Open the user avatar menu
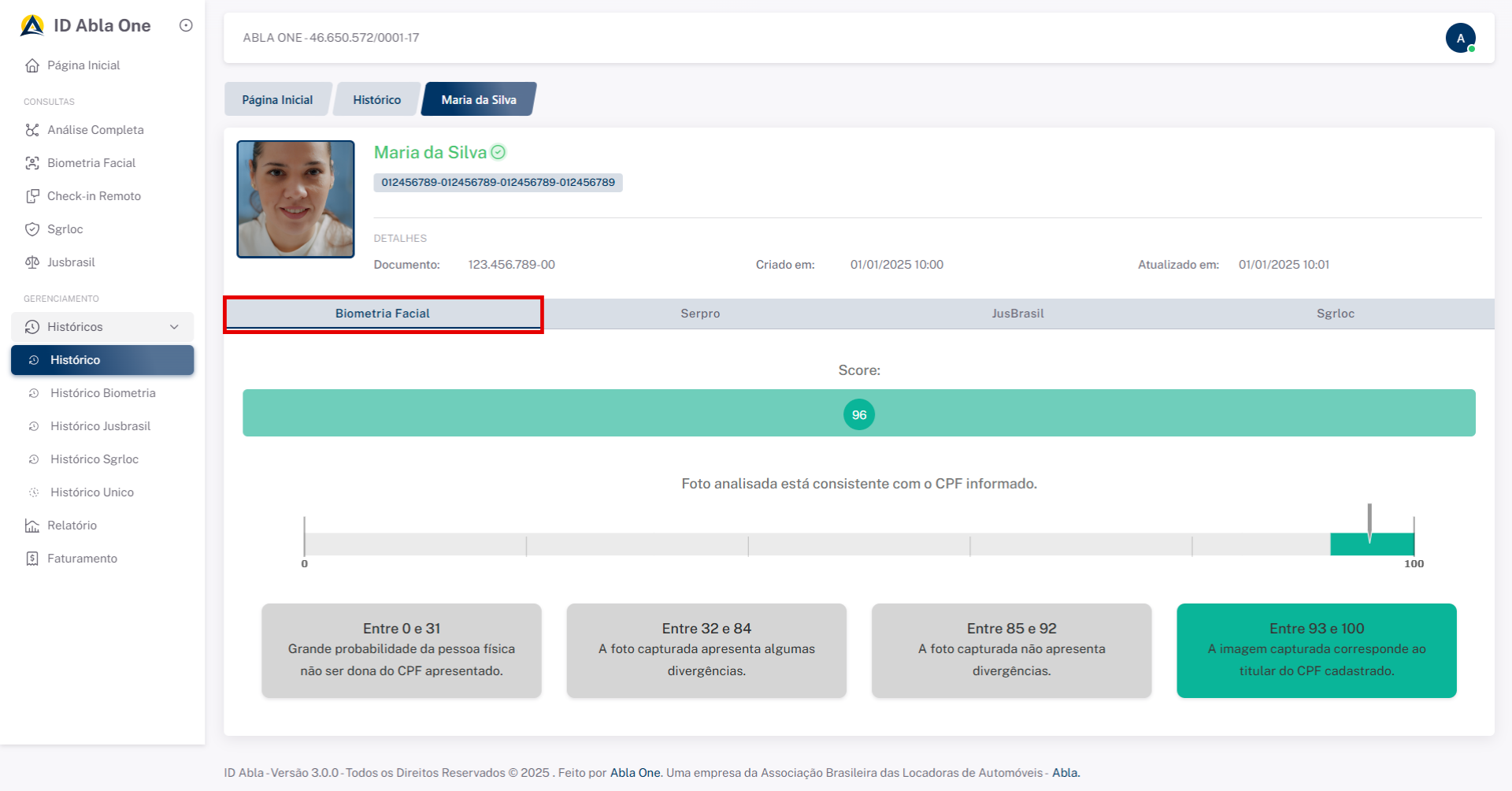The height and width of the screenshot is (791, 1512). pos(1460,38)
